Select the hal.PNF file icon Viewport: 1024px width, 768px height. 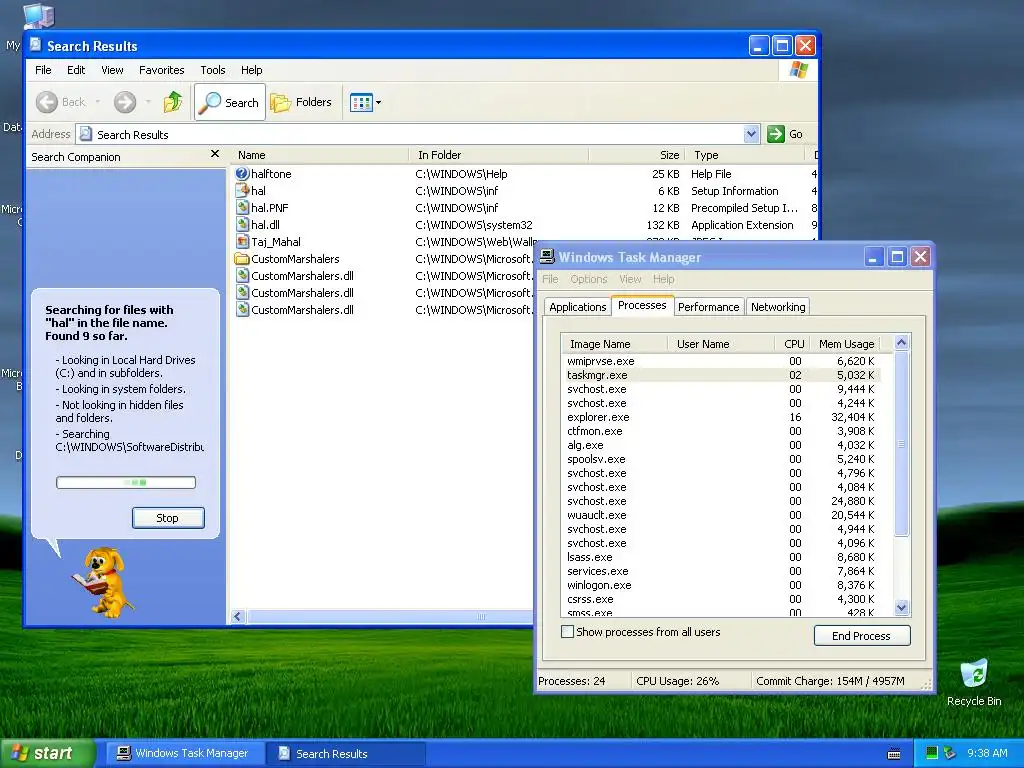click(x=242, y=208)
